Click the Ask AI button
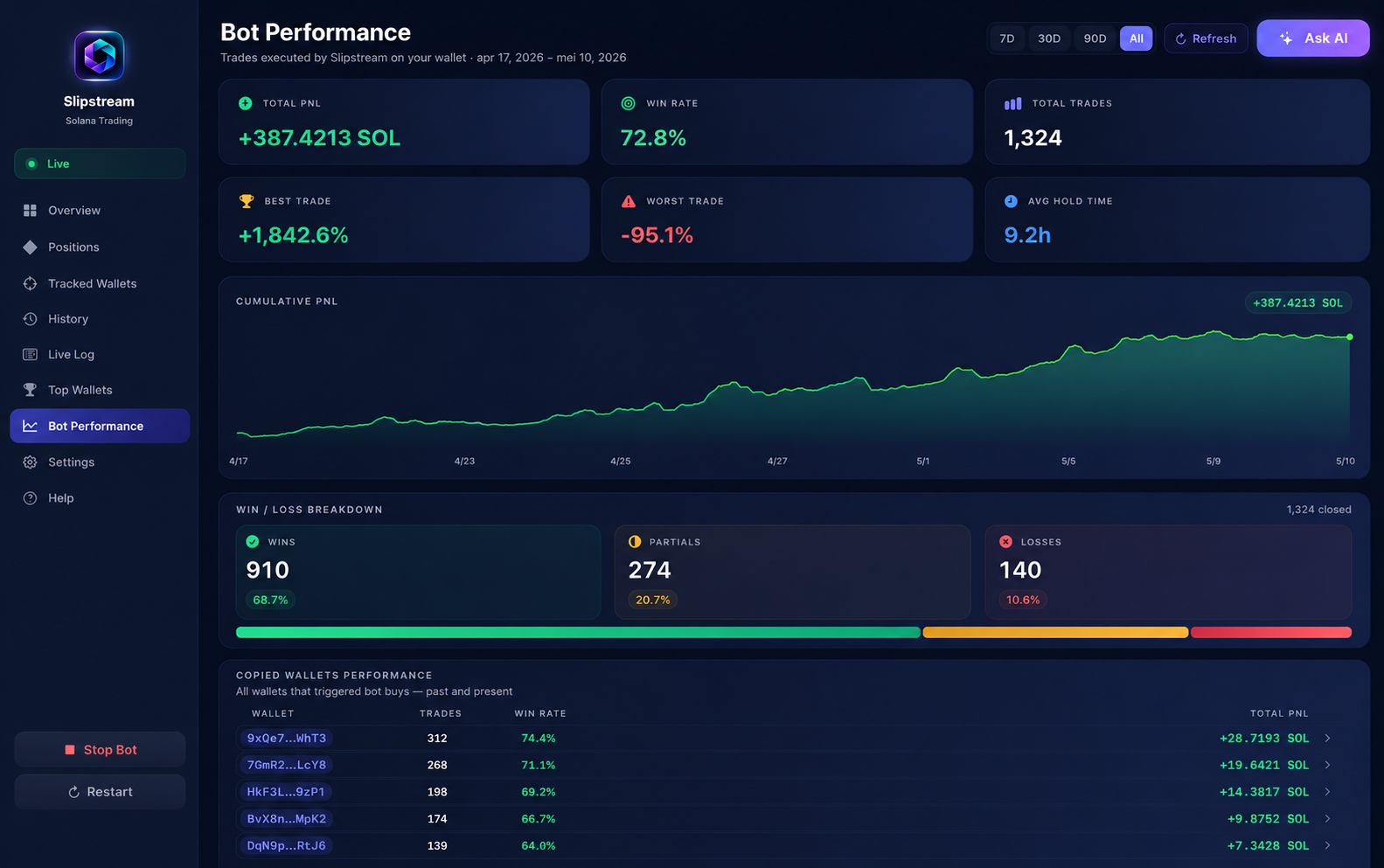 click(1313, 38)
